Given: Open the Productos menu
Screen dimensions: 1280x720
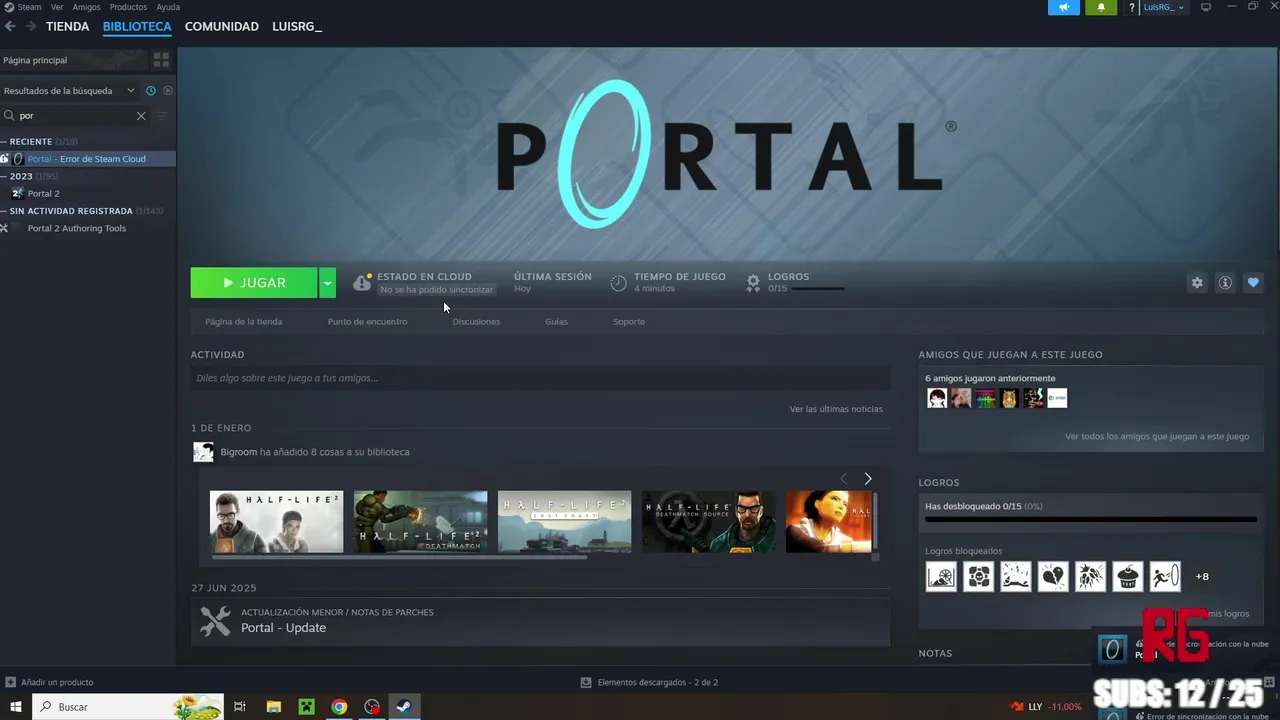Looking at the screenshot, I should pos(128,7).
